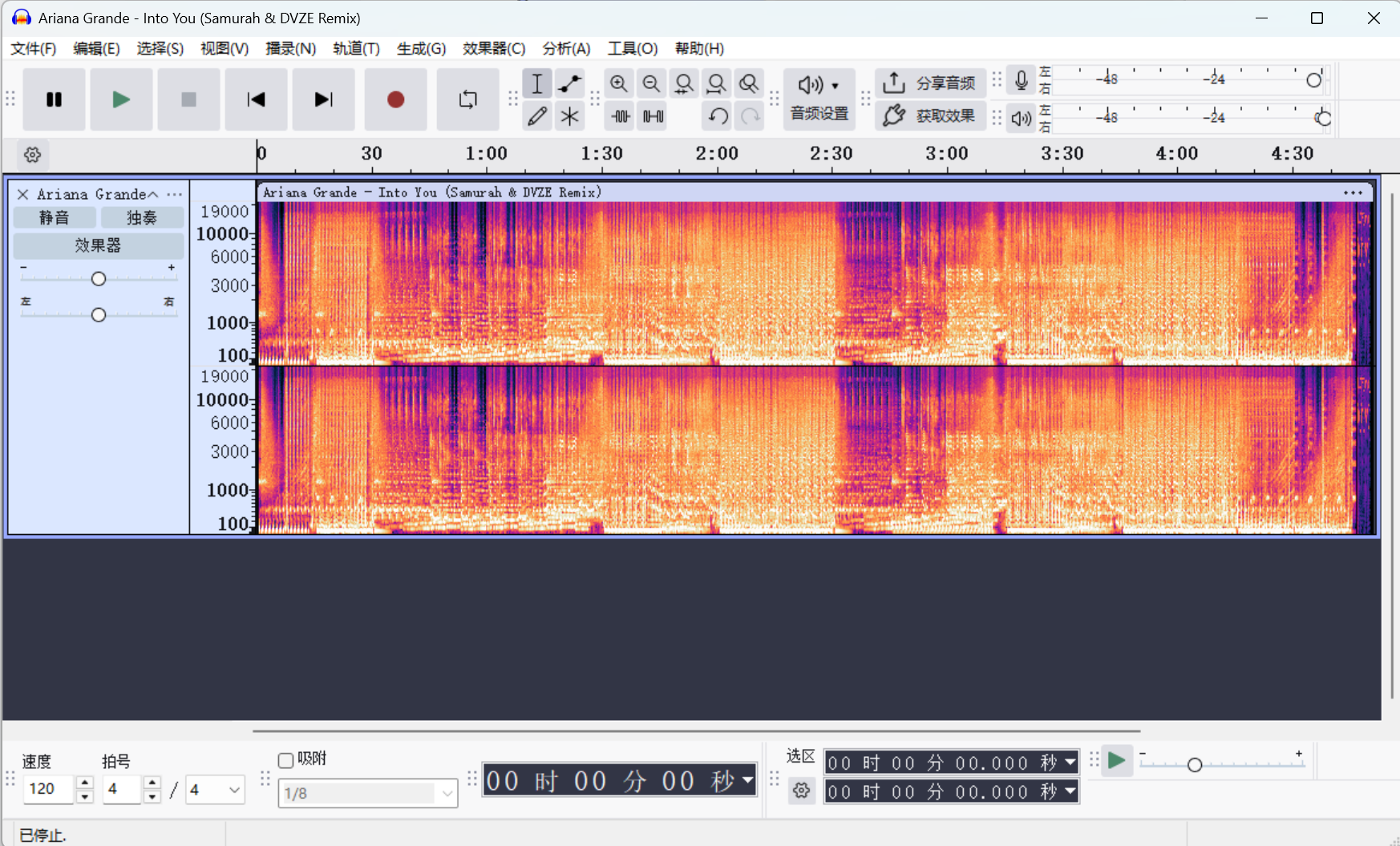Click the playback meter speaker icon

click(1021, 119)
